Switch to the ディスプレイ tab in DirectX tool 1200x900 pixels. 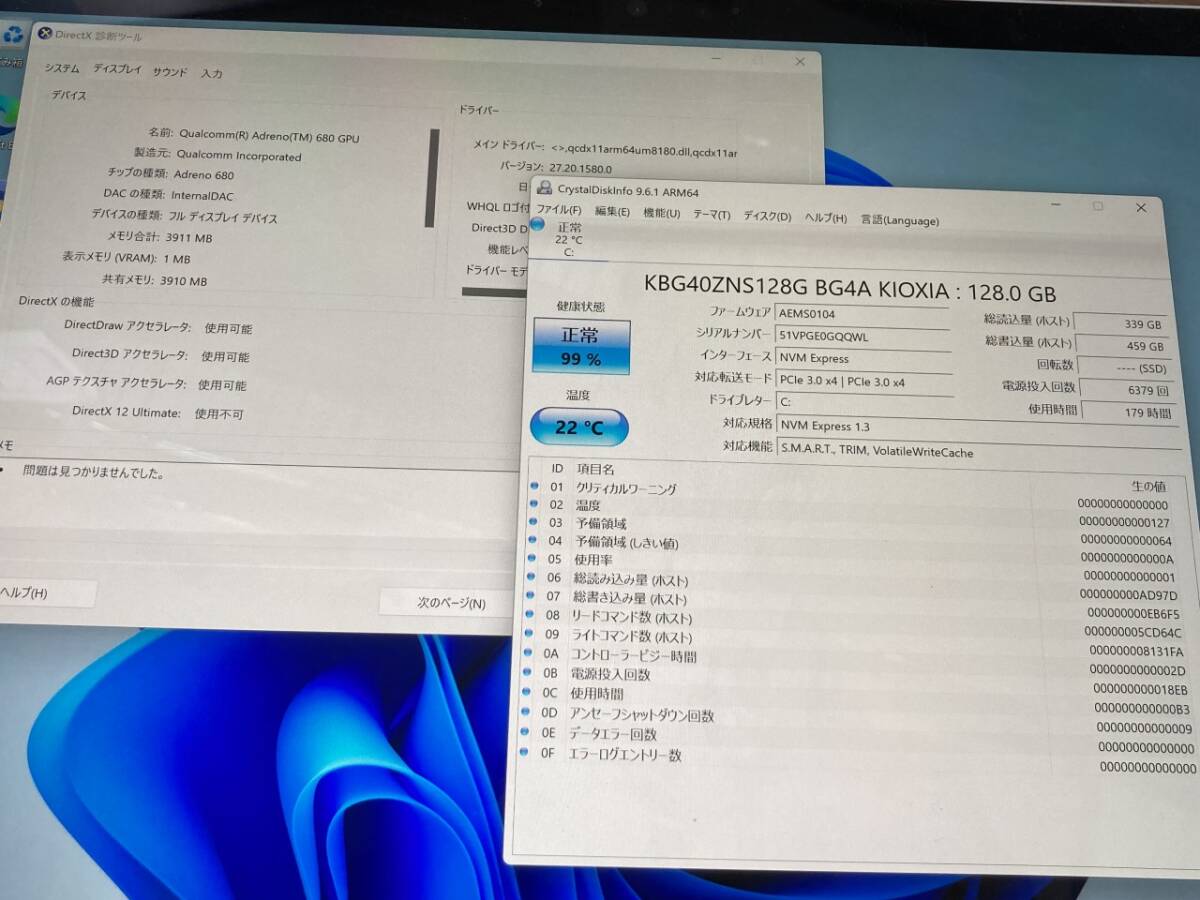coord(117,69)
